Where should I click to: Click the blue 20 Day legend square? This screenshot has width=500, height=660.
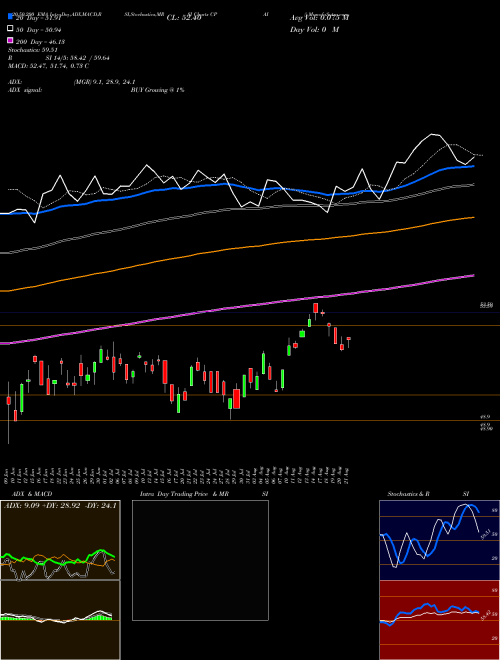[x=11, y=17]
